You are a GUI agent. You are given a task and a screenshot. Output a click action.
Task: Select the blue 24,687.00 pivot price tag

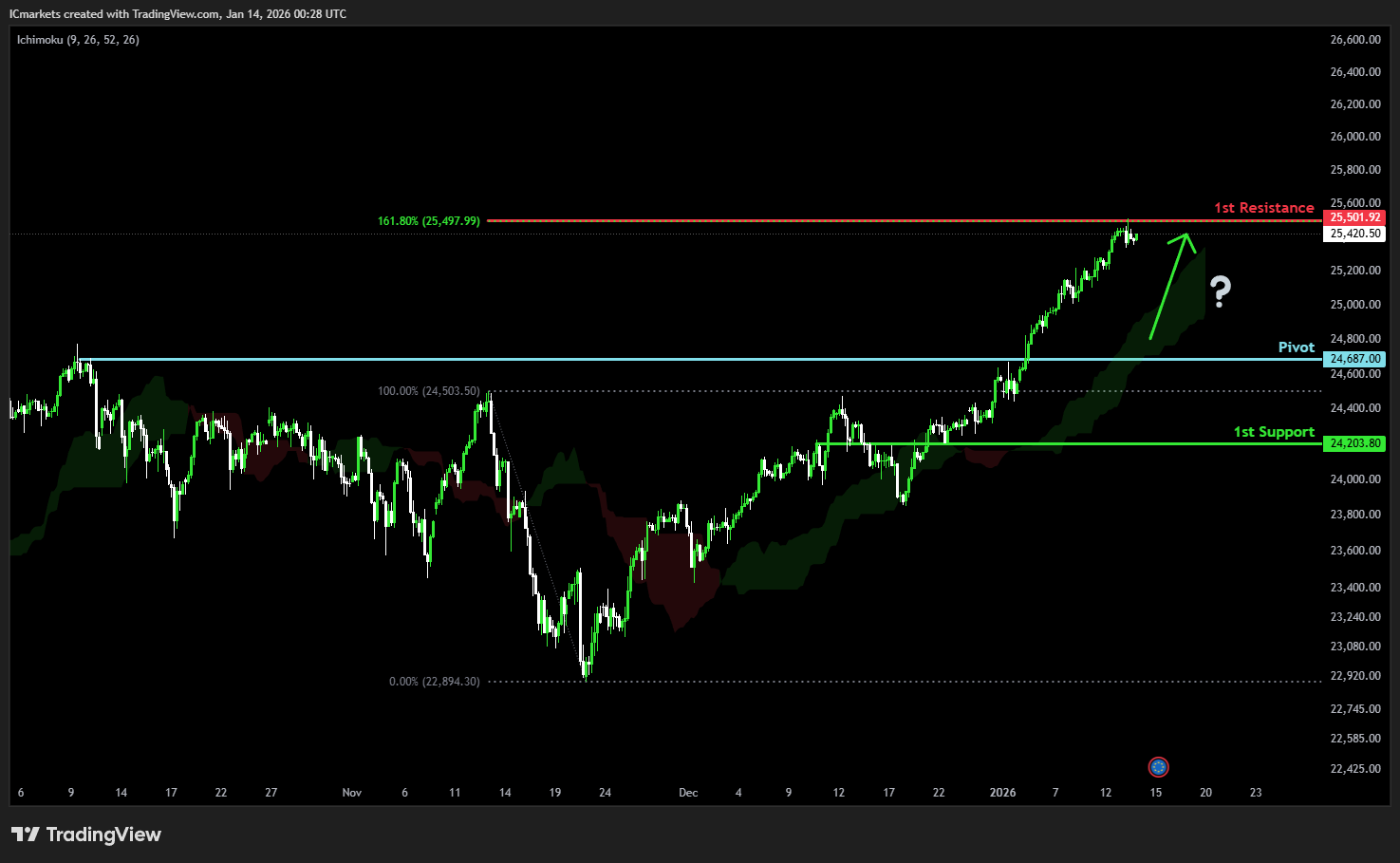point(1354,359)
